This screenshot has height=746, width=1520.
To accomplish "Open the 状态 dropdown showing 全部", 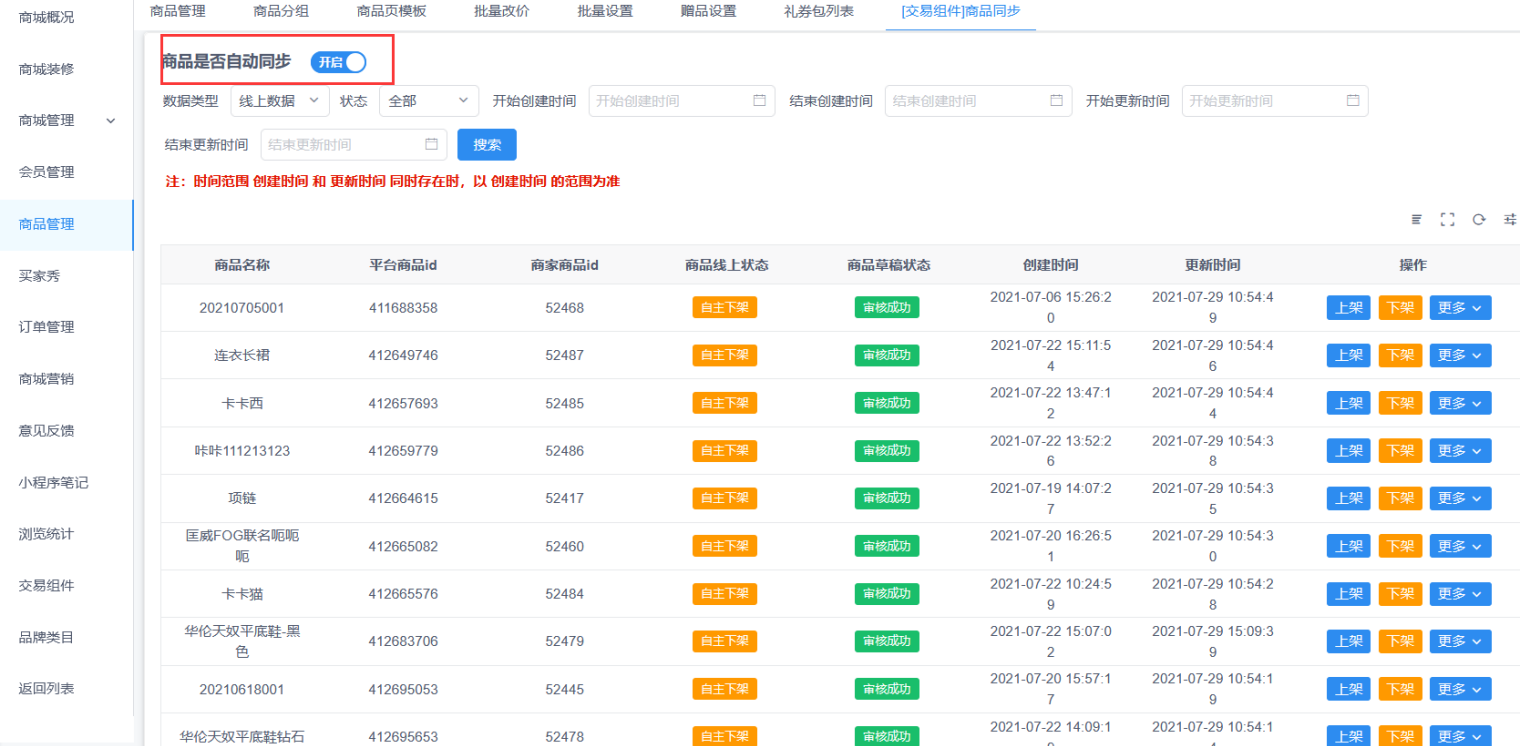I will (428, 101).
